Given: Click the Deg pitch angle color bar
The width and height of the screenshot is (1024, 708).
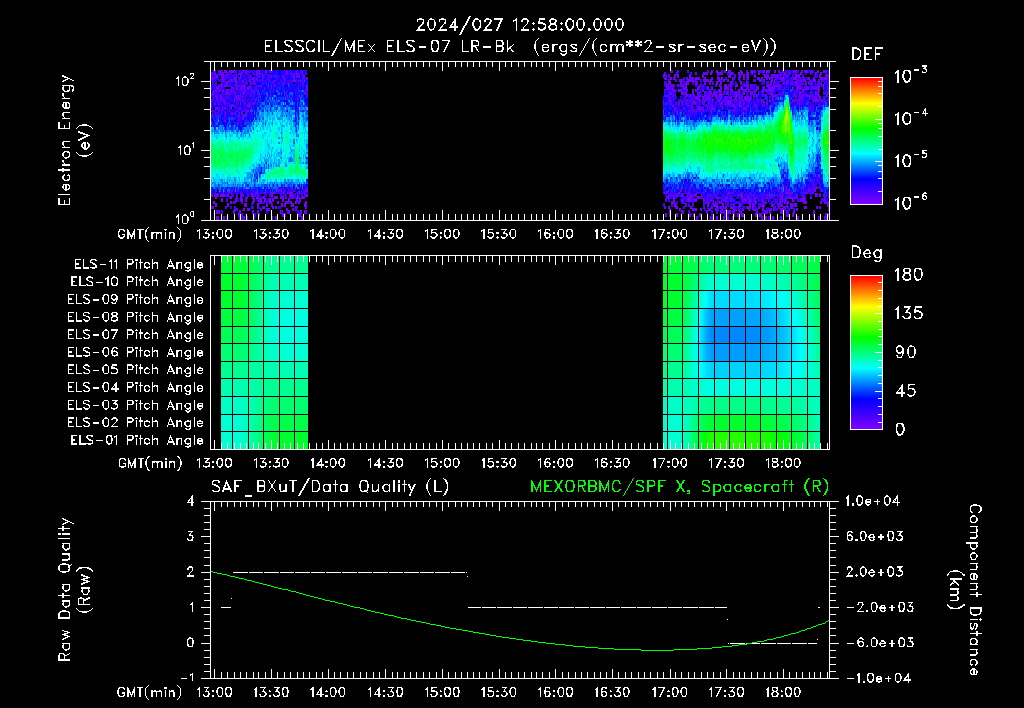Looking at the screenshot, I should pos(866,352).
